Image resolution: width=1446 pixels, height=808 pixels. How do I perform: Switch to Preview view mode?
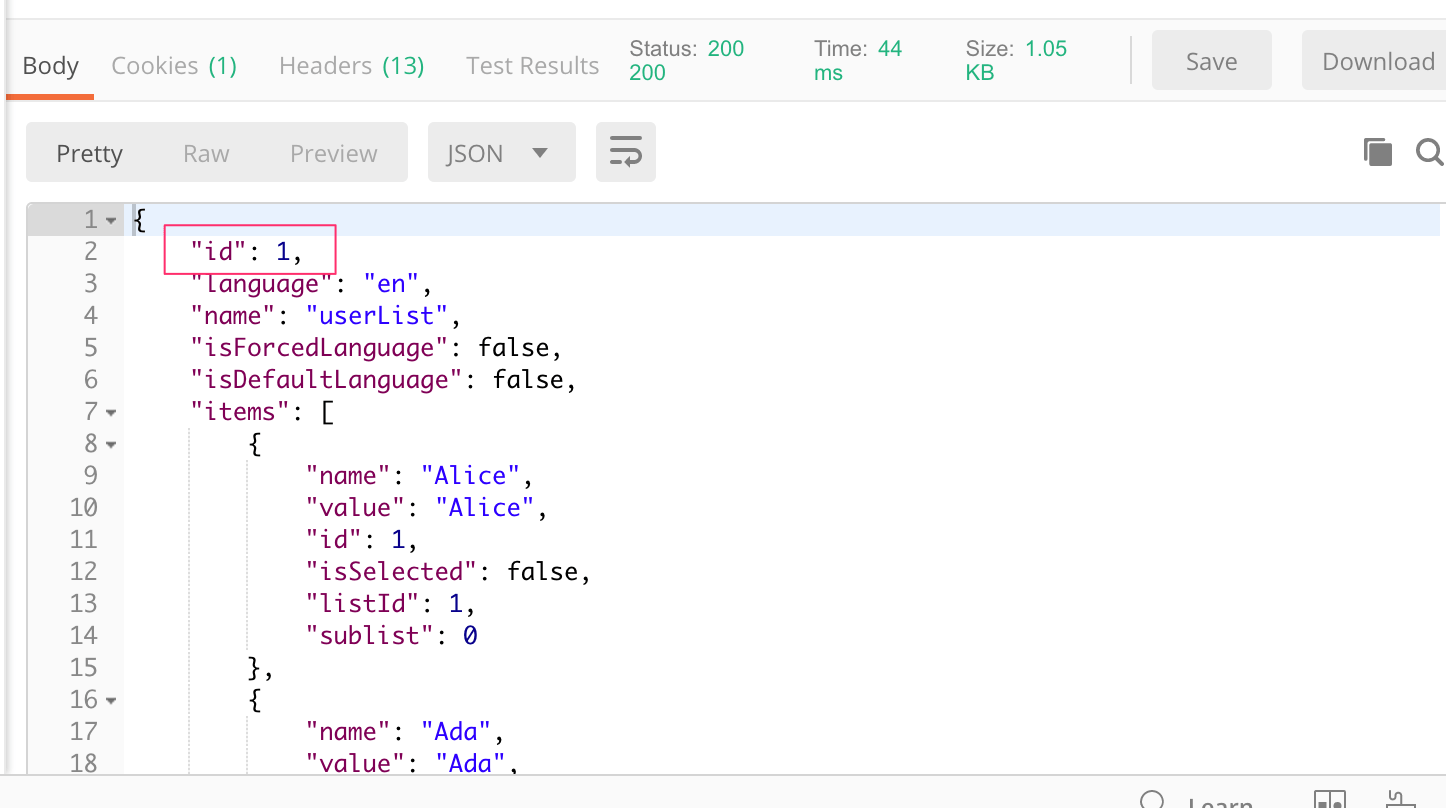333,153
